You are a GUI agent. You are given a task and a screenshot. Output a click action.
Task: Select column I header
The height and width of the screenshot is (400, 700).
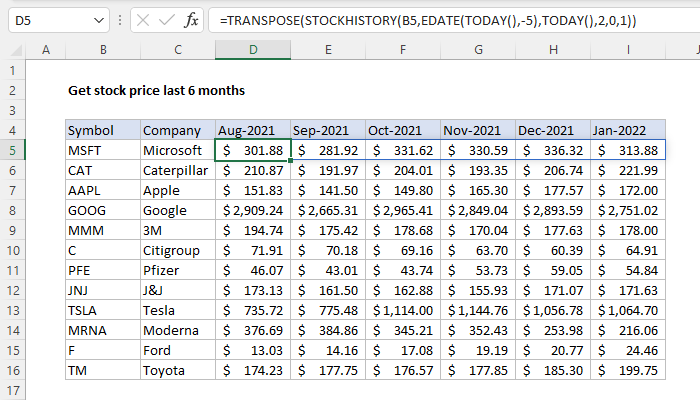coord(627,50)
